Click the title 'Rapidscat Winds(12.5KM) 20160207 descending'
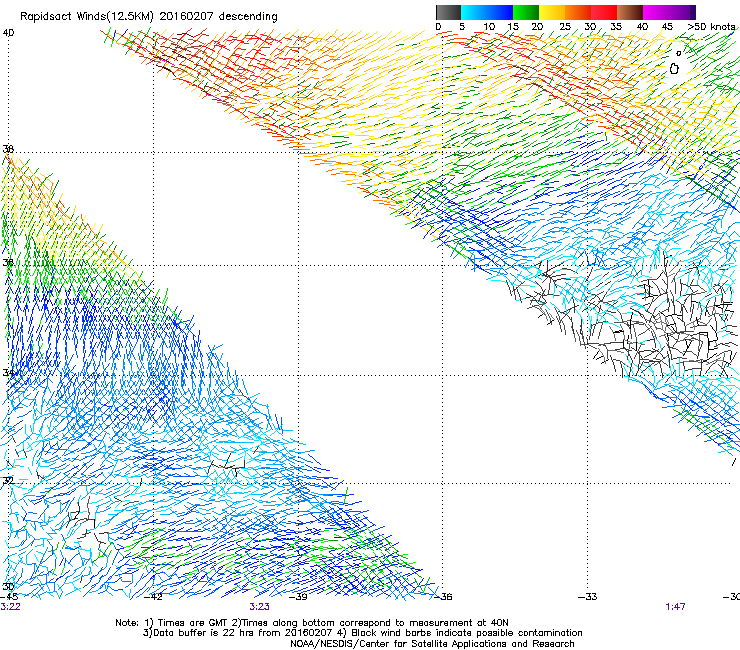Viewport: 740px width, 650px height. (x=149, y=16)
